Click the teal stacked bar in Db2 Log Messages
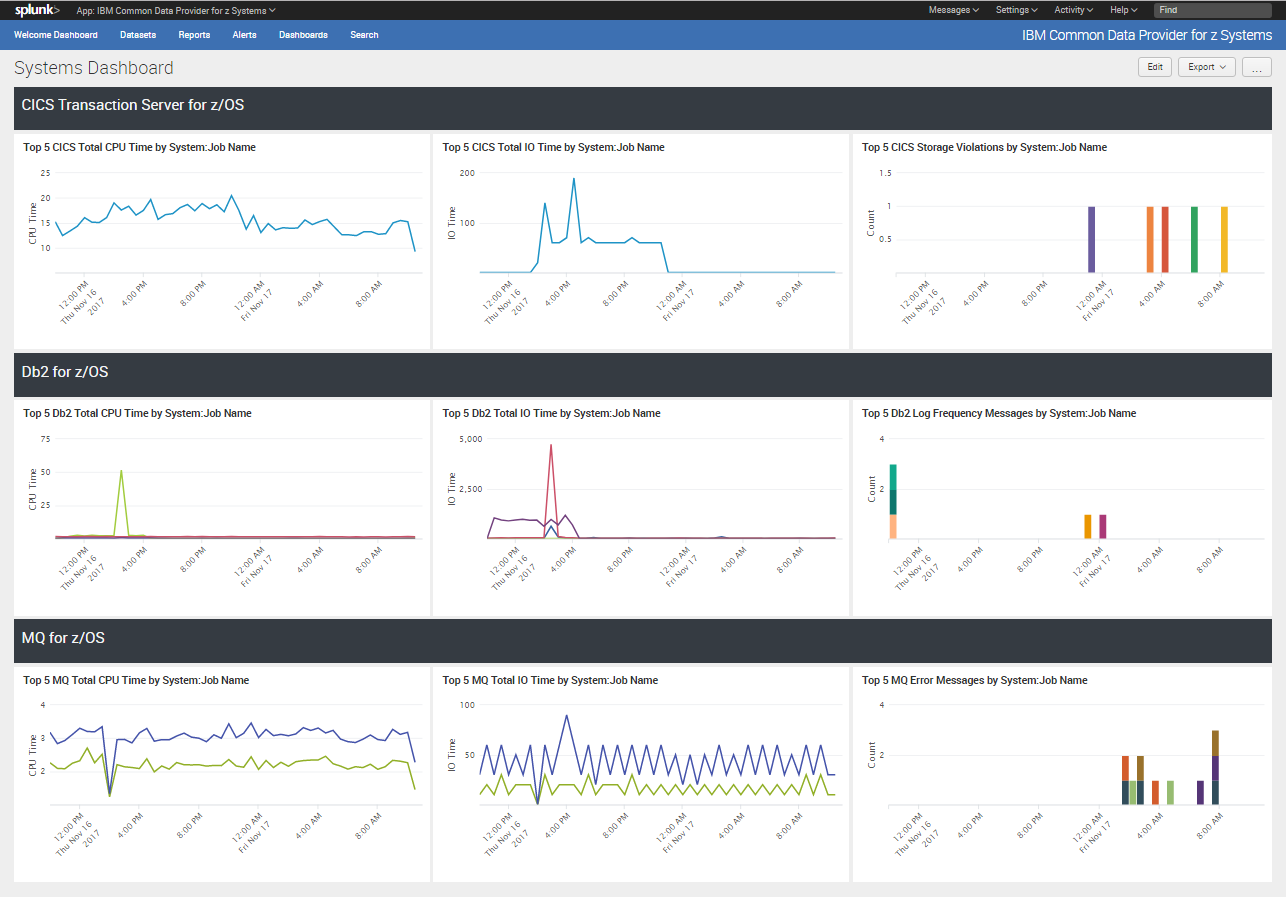 click(x=893, y=490)
